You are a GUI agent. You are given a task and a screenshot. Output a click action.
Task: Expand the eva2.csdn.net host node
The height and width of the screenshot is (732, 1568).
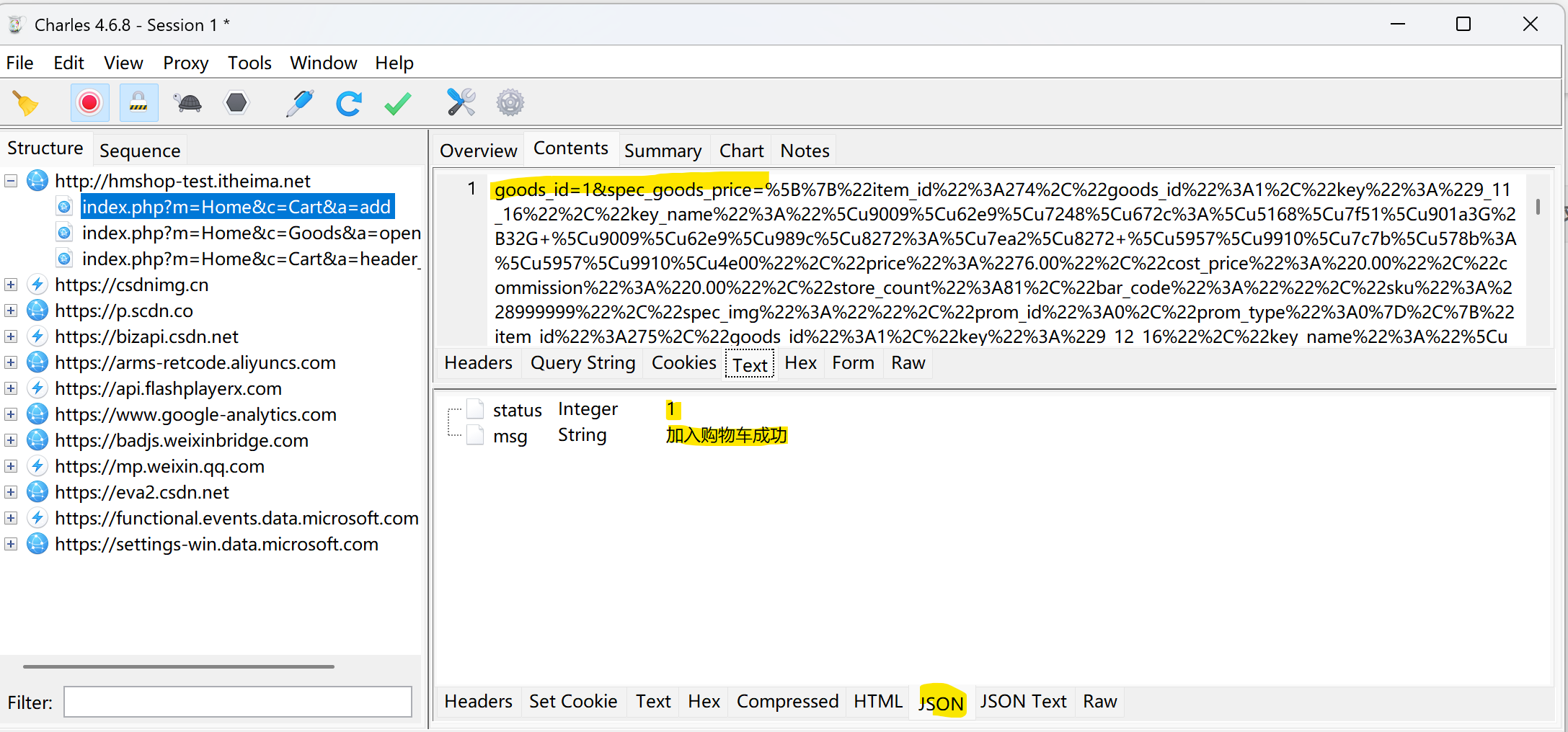tap(11, 492)
